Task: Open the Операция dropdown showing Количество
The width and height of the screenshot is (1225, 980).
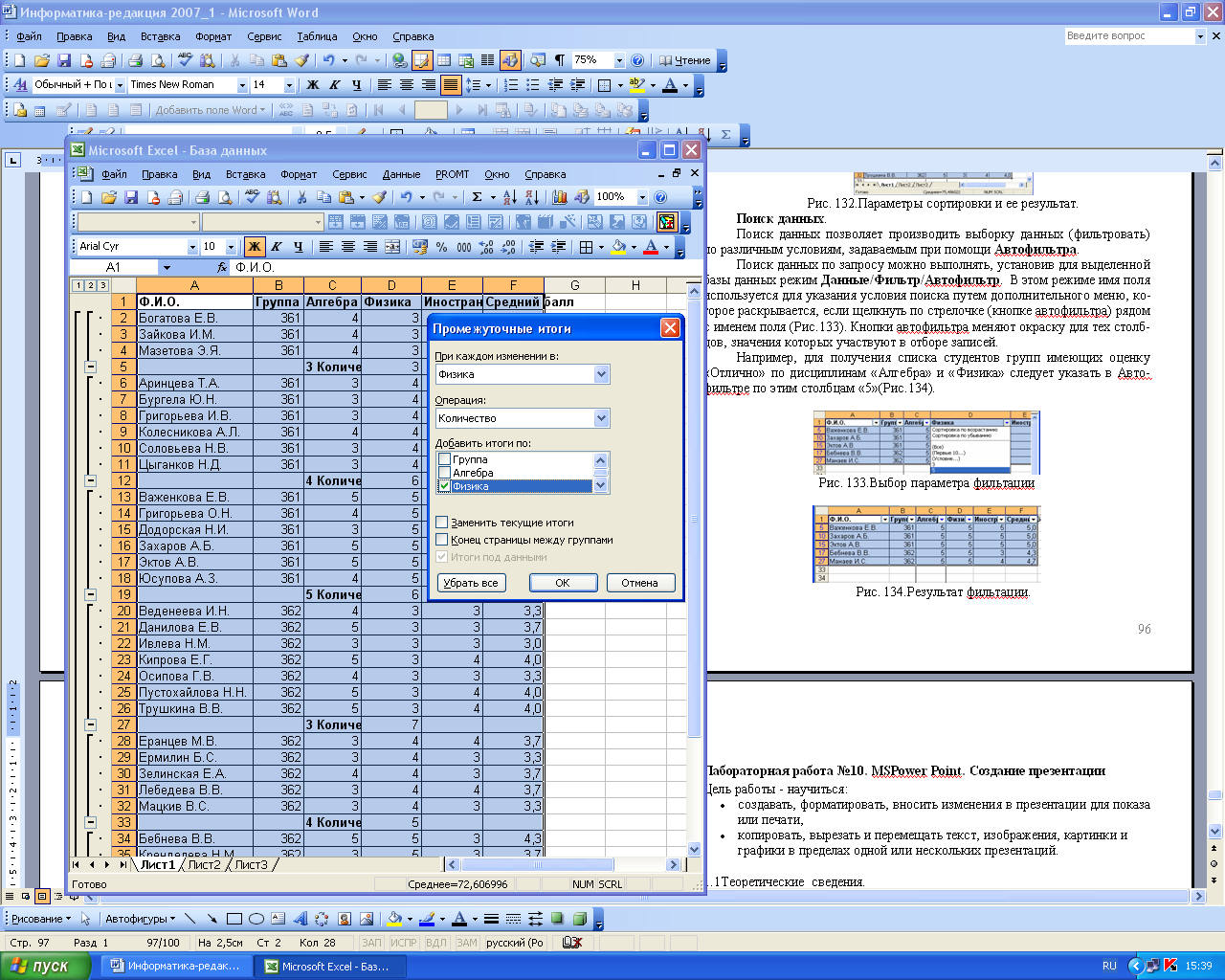Action: point(601,418)
